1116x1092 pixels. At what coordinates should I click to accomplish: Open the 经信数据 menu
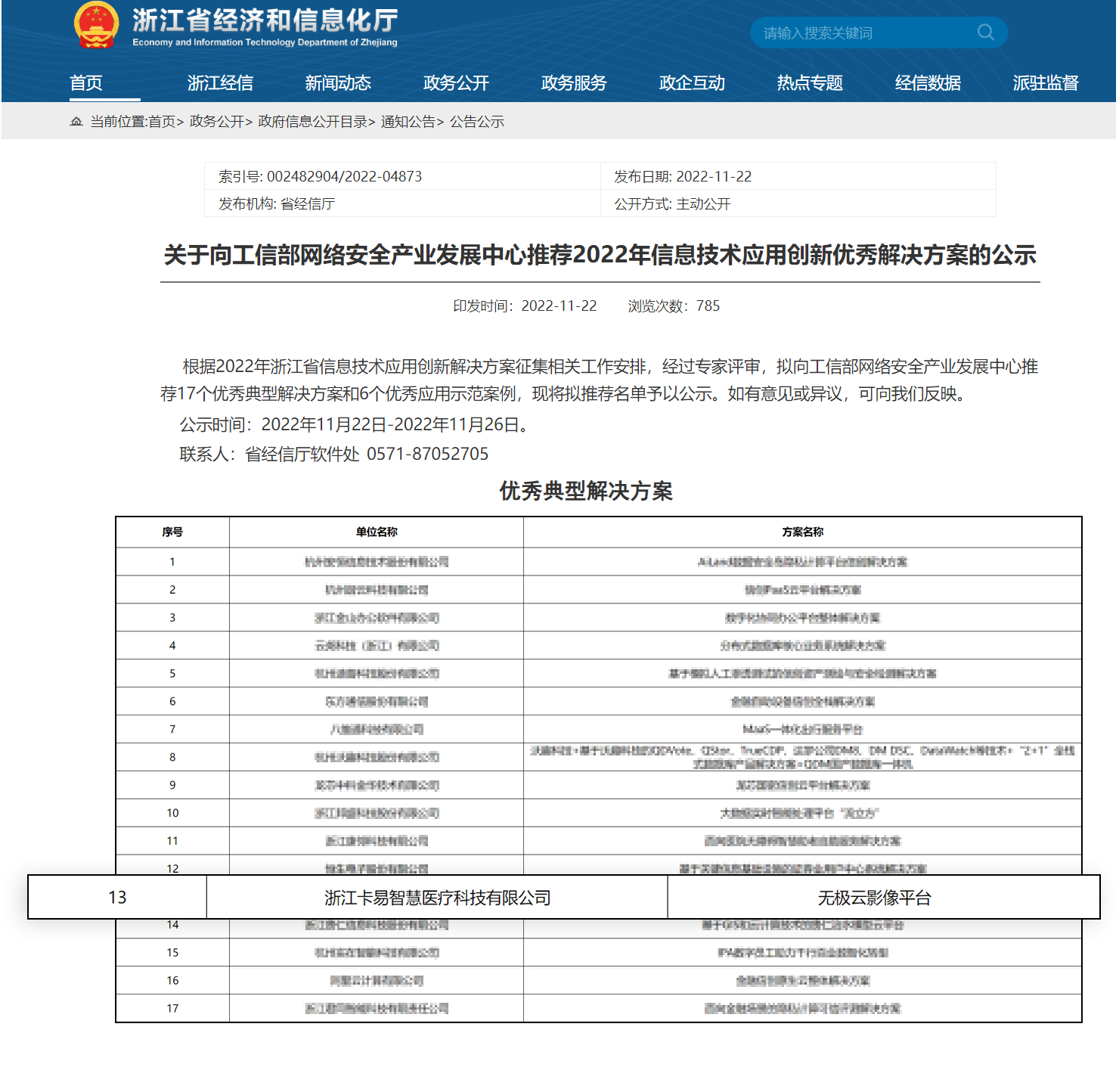[928, 83]
